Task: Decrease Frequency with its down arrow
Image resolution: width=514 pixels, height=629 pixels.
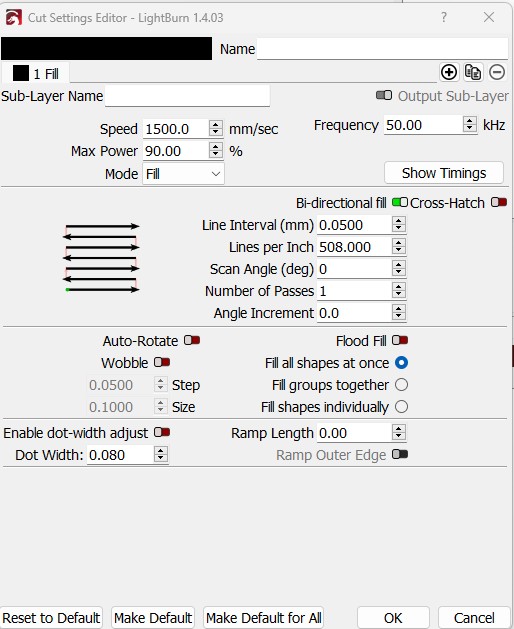Action: coord(469,129)
